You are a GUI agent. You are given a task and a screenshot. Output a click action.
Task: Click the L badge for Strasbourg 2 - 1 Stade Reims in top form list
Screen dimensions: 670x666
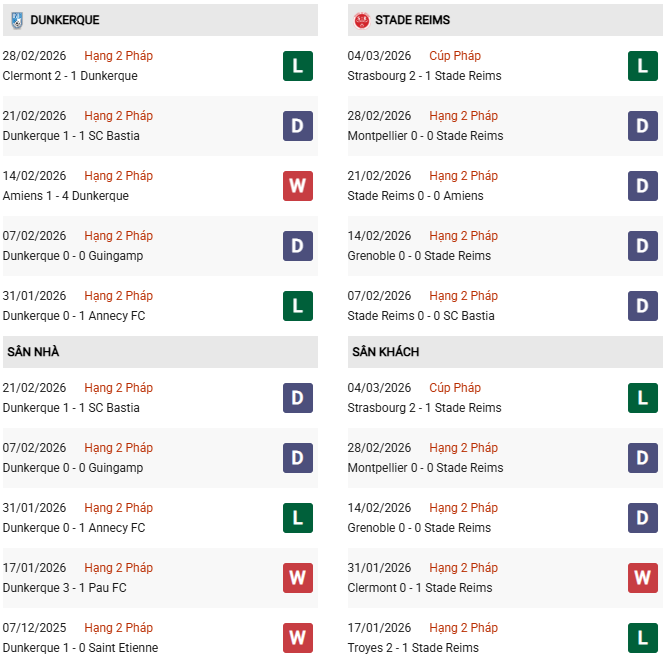(x=643, y=66)
